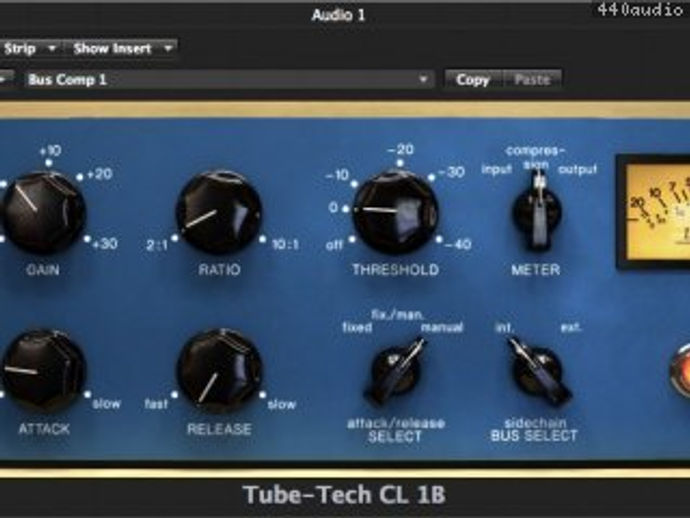This screenshot has height=518, width=690.
Task: Click the RELEASE knob
Action: coord(219,371)
